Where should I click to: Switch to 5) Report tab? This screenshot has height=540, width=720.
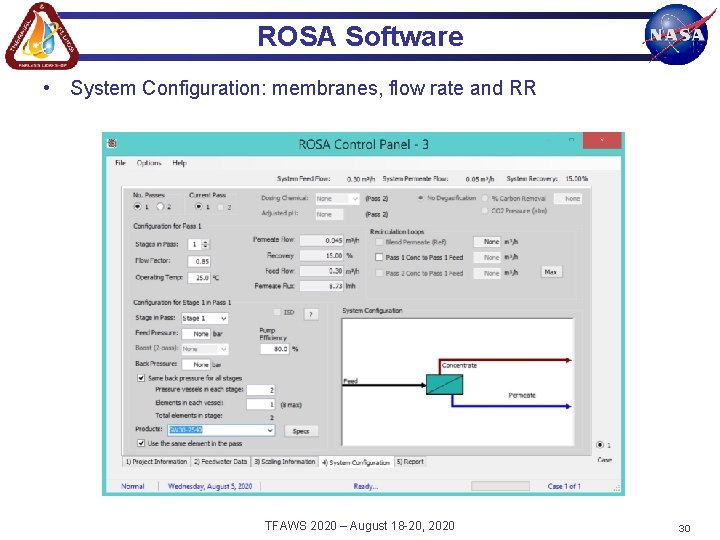point(410,461)
